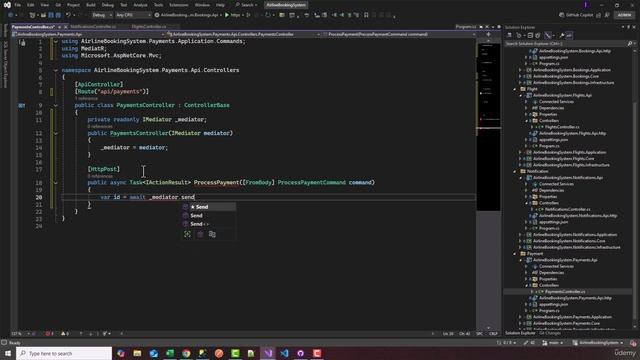Collapse the Notification solution folder
Viewport: 640px width, 360px height.
click(515, 171)
